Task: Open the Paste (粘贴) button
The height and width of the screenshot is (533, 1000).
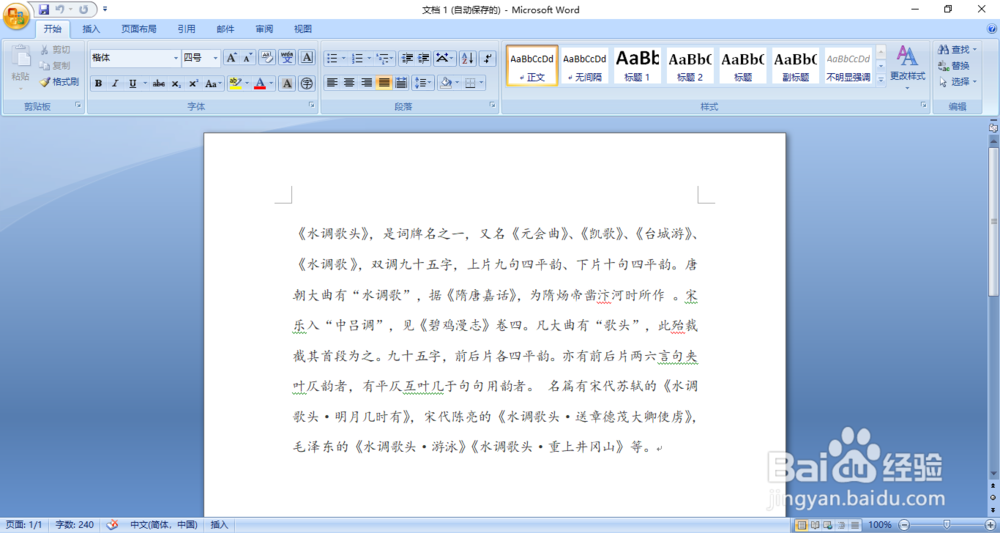Action: point(20,67)
